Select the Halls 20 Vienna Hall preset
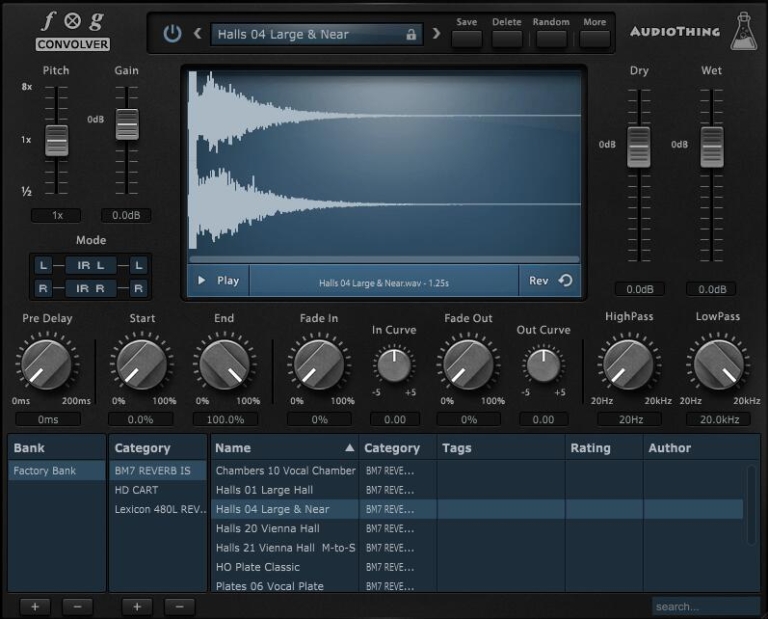 268,528
